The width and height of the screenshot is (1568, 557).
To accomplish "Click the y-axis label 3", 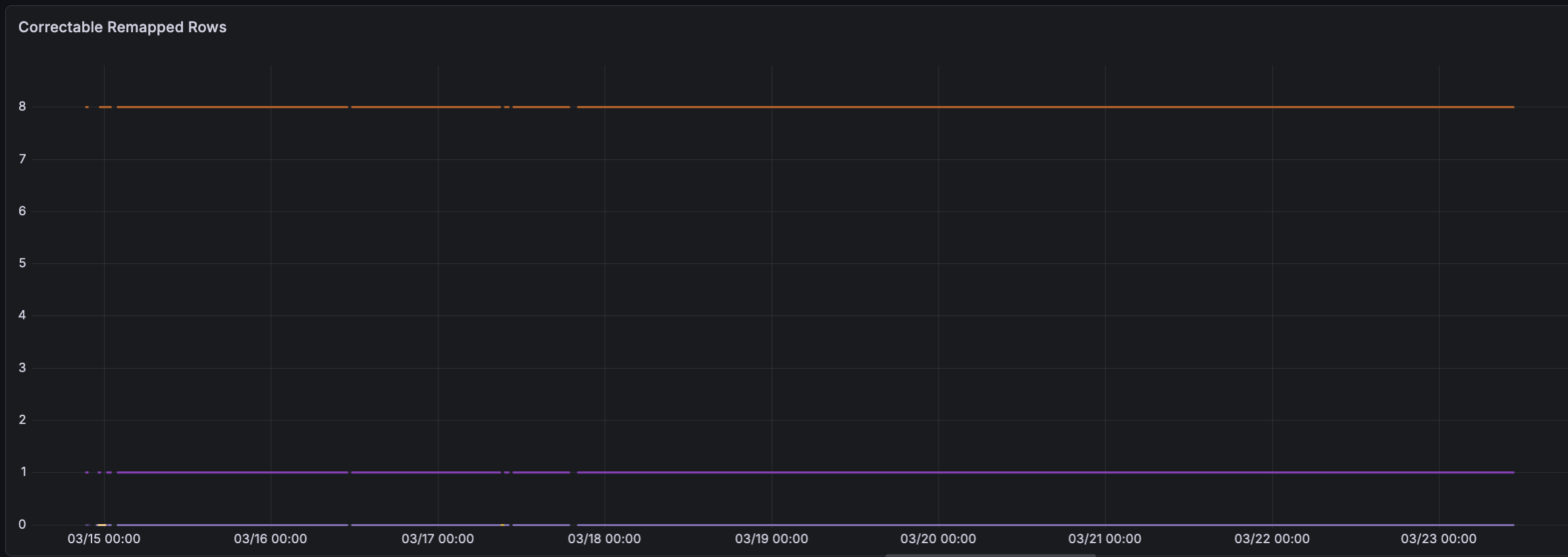I will tap(22, 367).
